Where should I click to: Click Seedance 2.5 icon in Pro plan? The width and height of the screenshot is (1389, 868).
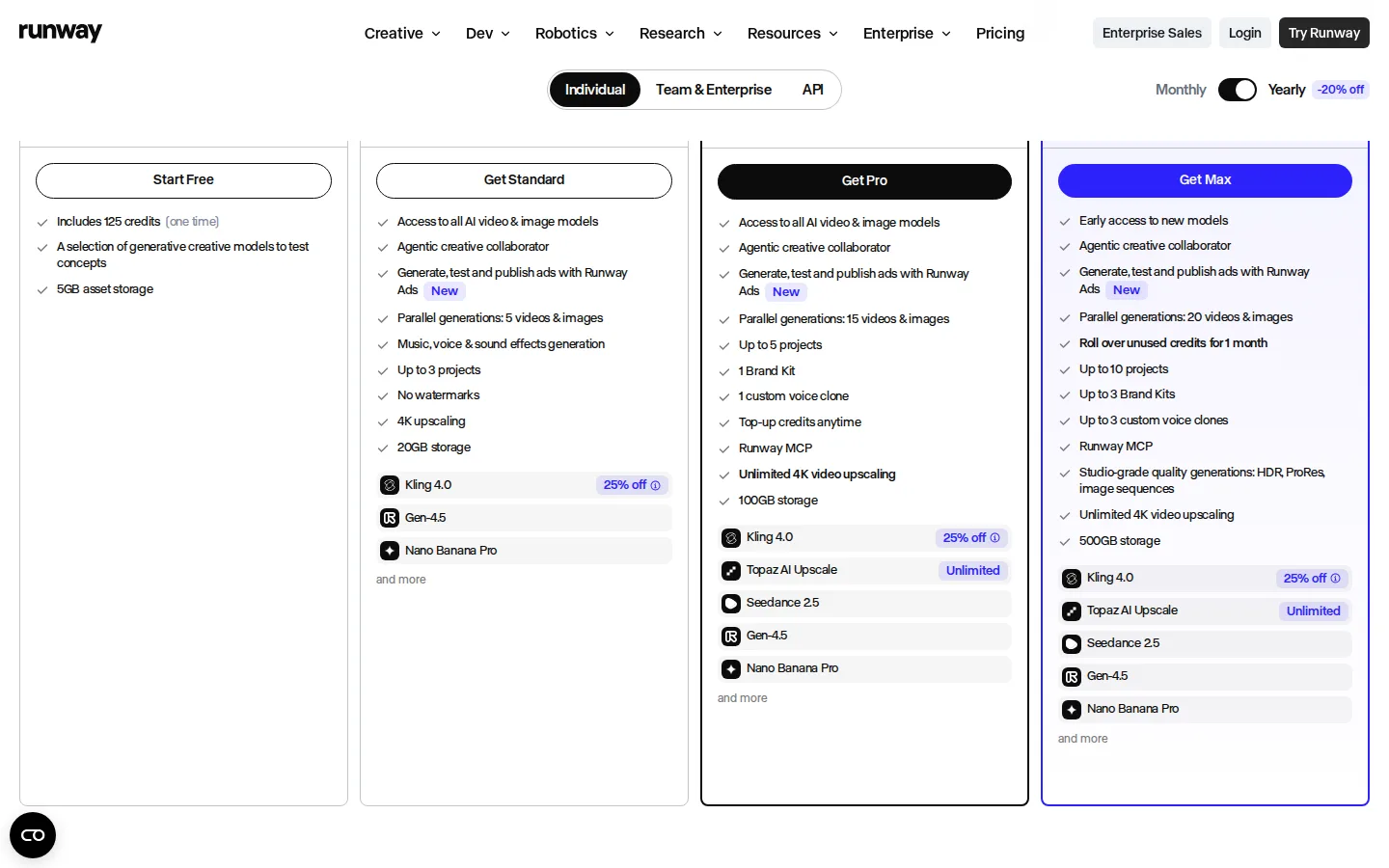pos(731,604)
